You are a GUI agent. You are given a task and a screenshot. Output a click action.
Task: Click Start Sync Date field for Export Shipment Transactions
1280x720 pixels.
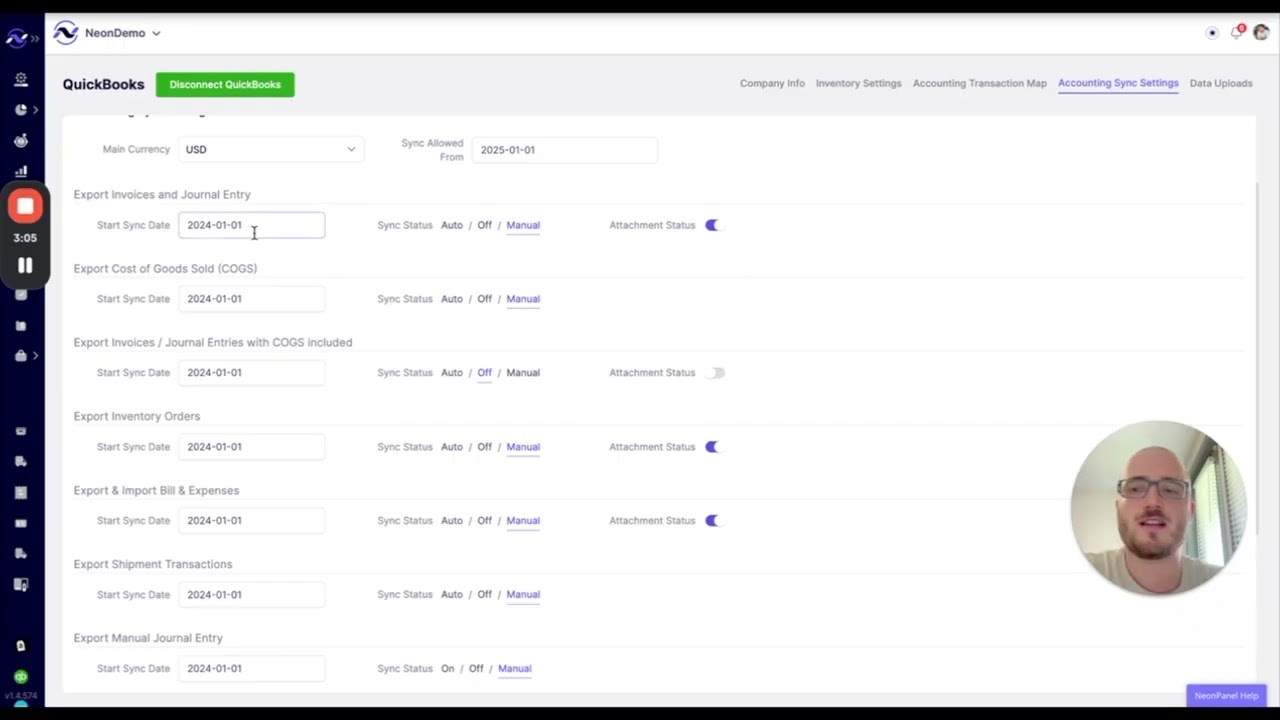pos(252,594)
